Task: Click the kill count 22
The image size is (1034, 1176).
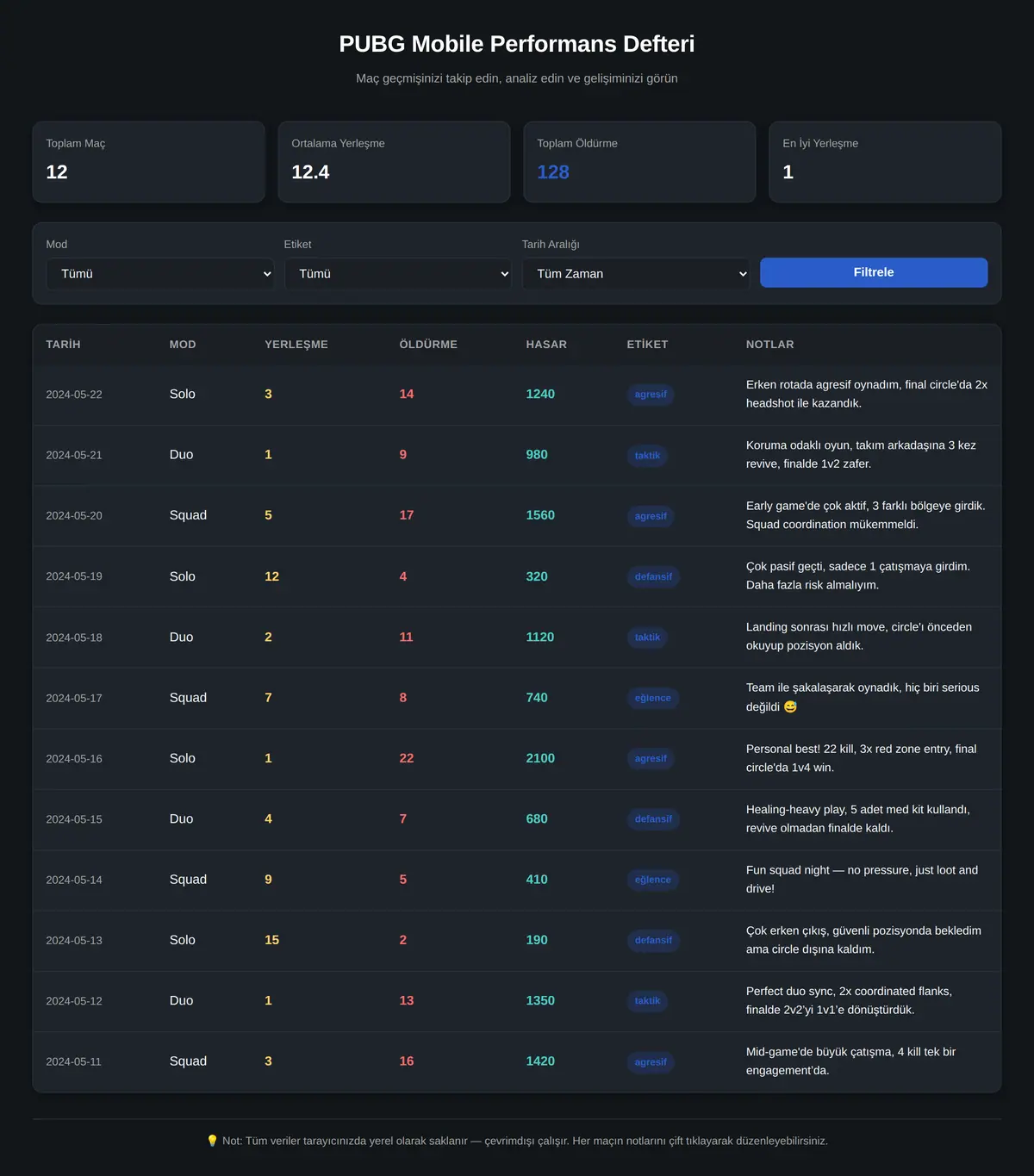Action: [407, 758]
